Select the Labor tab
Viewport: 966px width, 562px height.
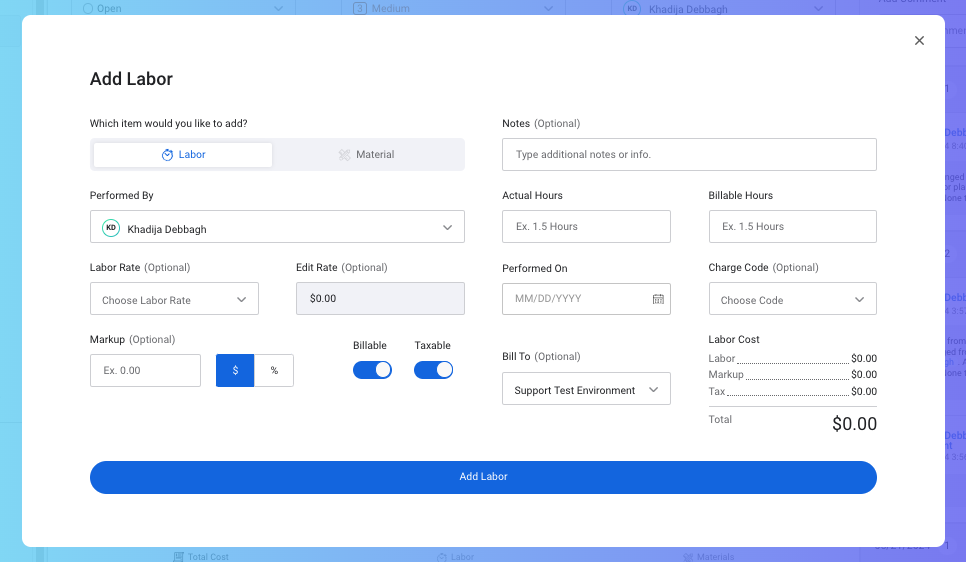coord(183,155)
